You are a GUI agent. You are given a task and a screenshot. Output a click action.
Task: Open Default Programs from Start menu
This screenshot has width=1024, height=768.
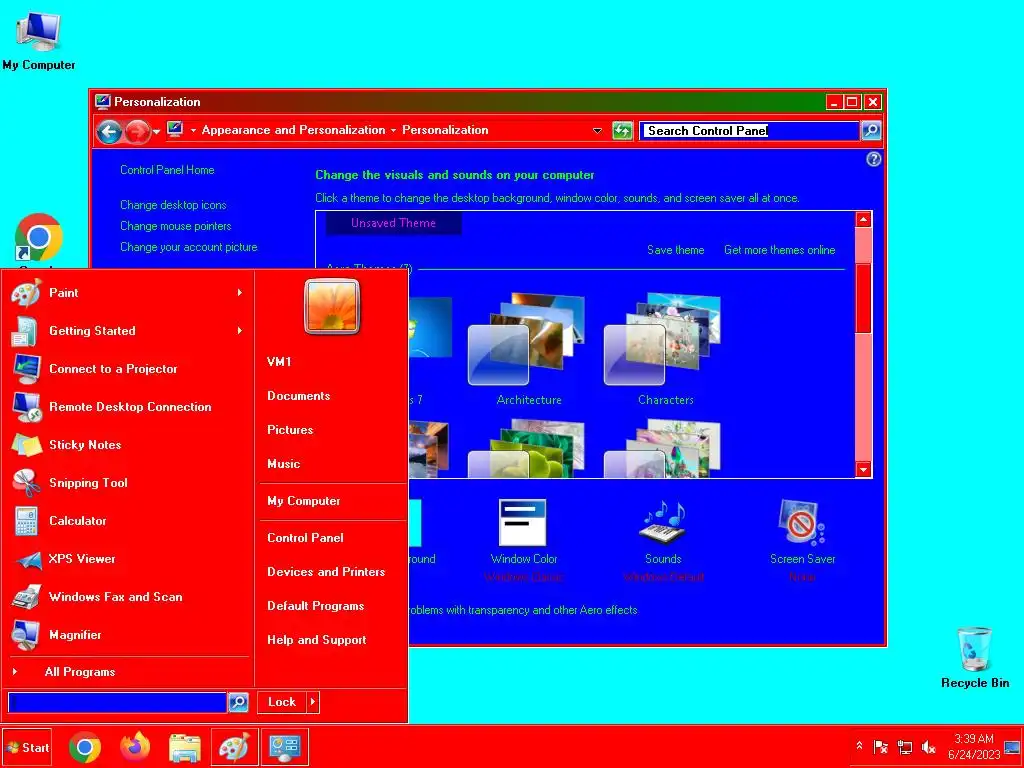pos(315,606)
